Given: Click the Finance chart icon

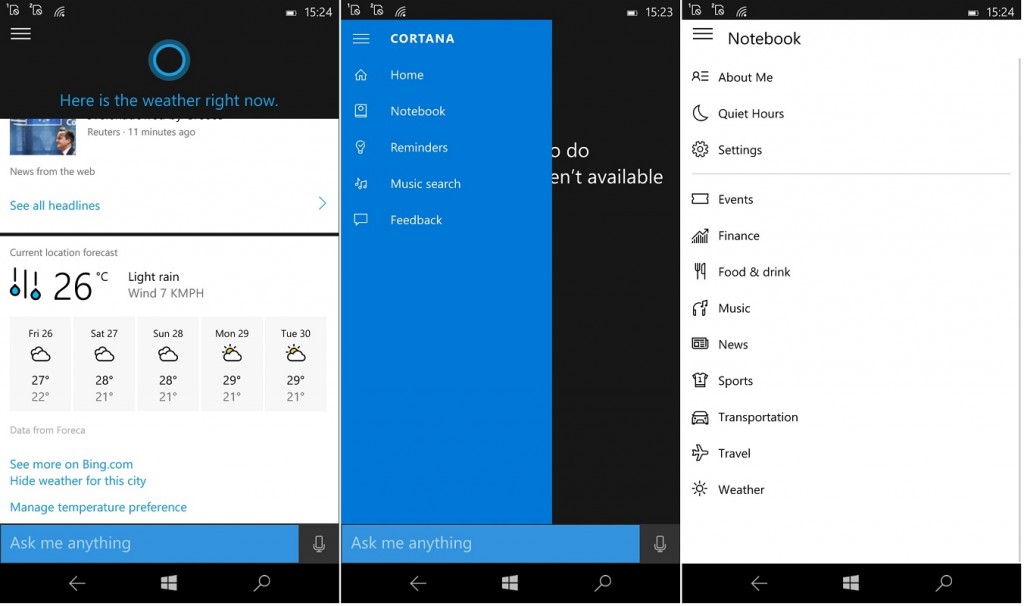Looking at the screenshot, I should point(700,235).
